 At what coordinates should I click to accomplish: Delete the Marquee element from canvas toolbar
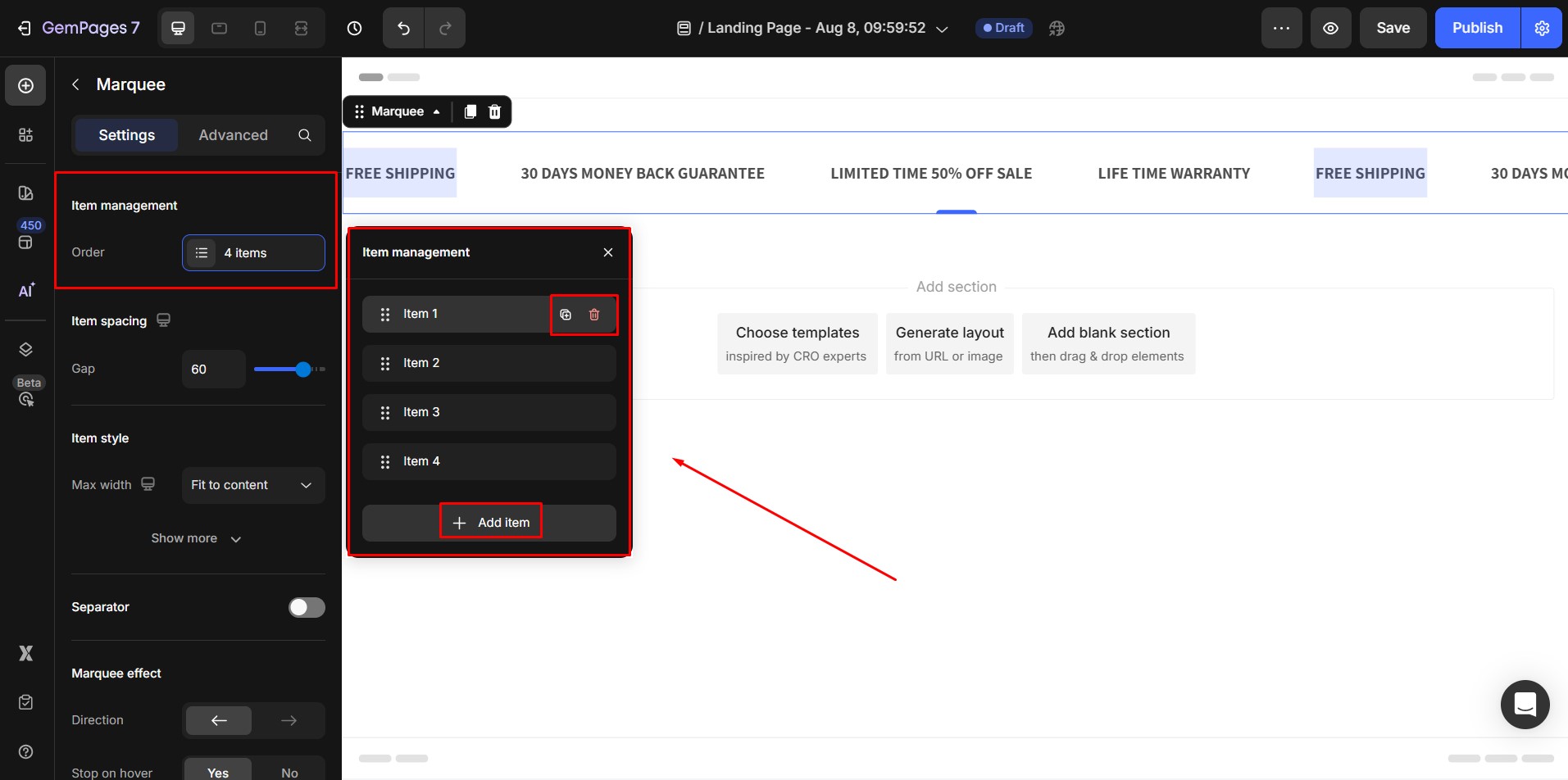pyautogui.click(x=495, y=112)
